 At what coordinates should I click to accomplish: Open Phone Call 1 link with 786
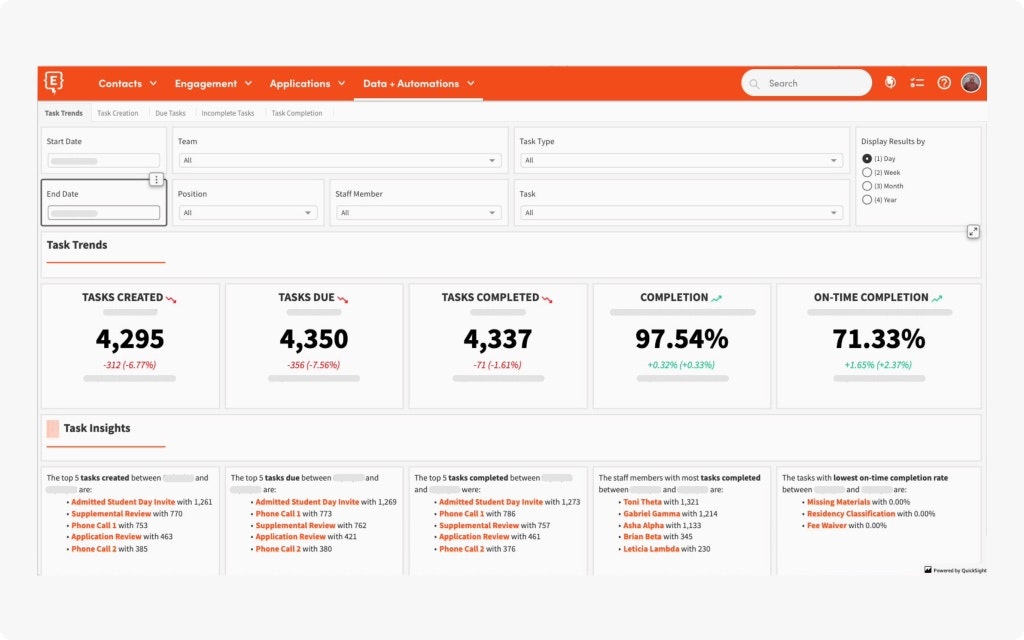(x=462, y=514)
